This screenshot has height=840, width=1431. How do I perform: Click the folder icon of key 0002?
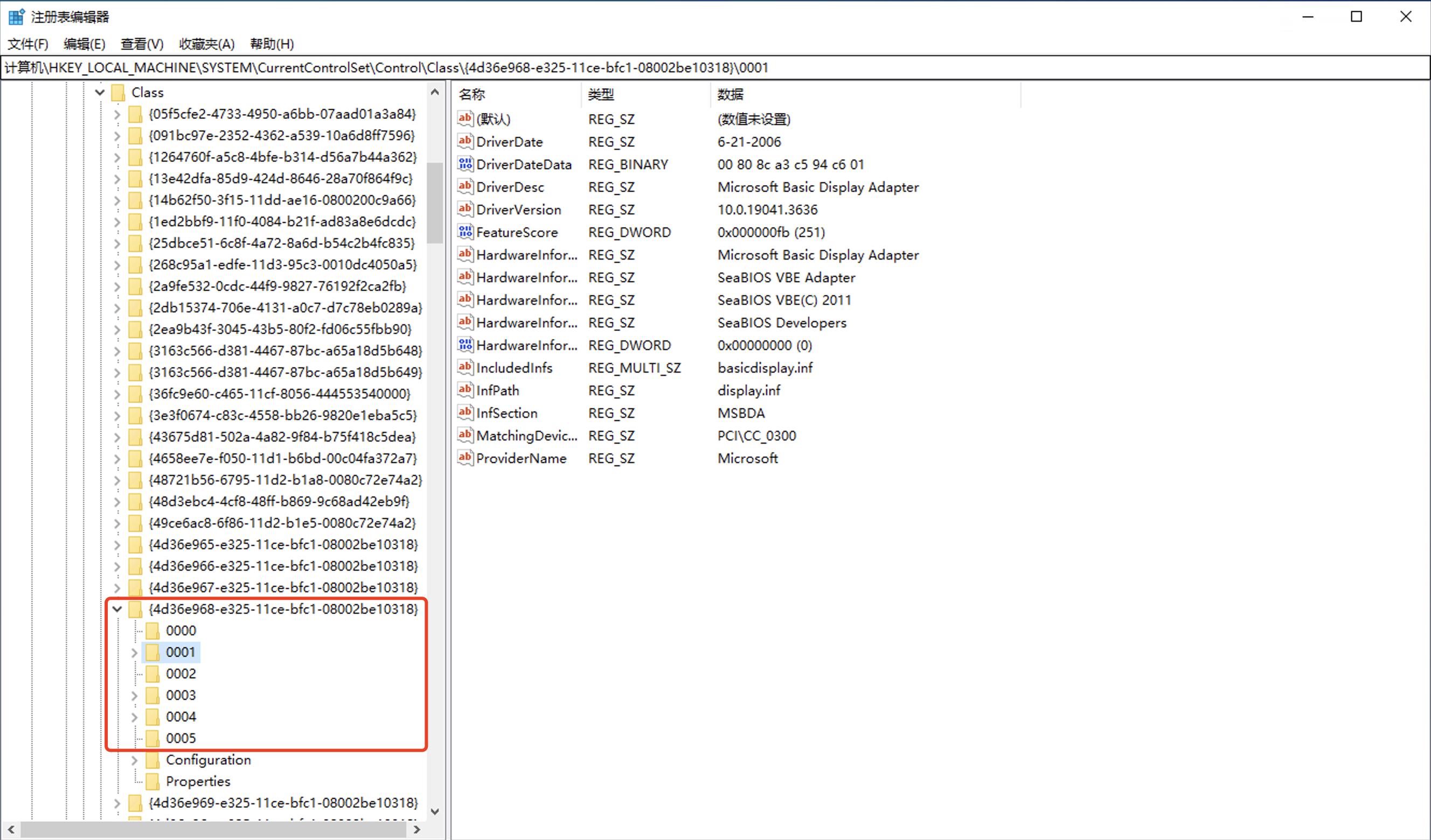click(152, 674)
